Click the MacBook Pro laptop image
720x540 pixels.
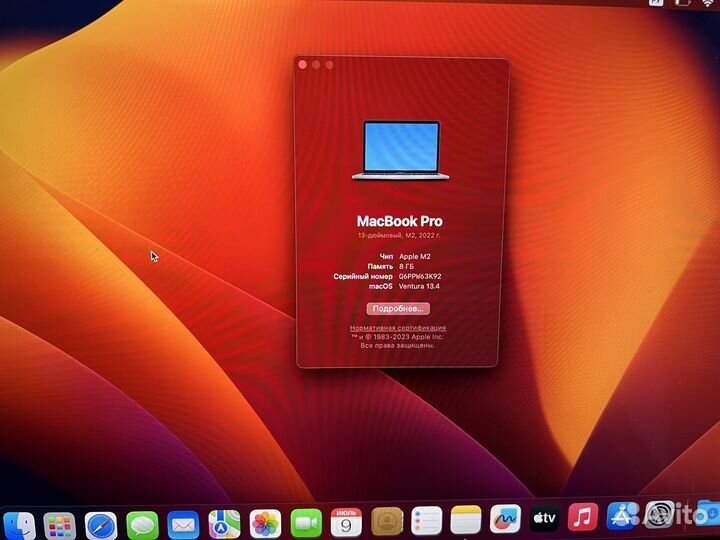(x=400, y=151)
